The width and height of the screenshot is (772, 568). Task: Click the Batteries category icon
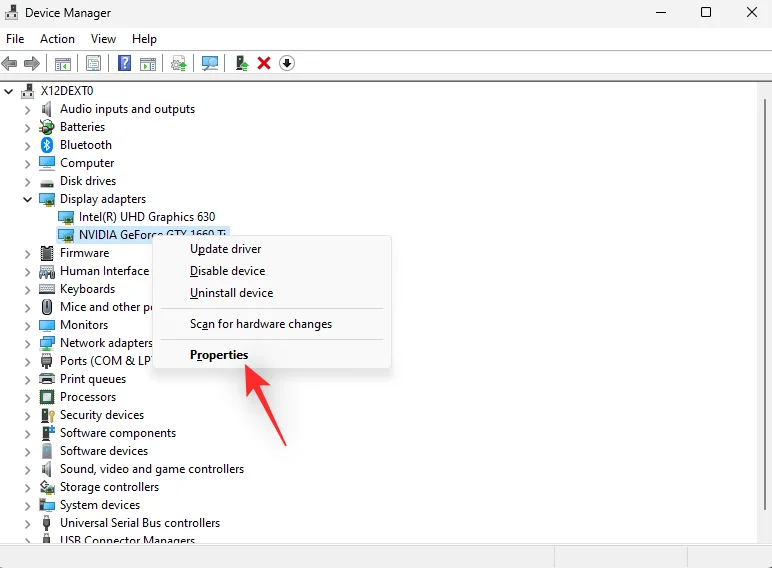47,127
